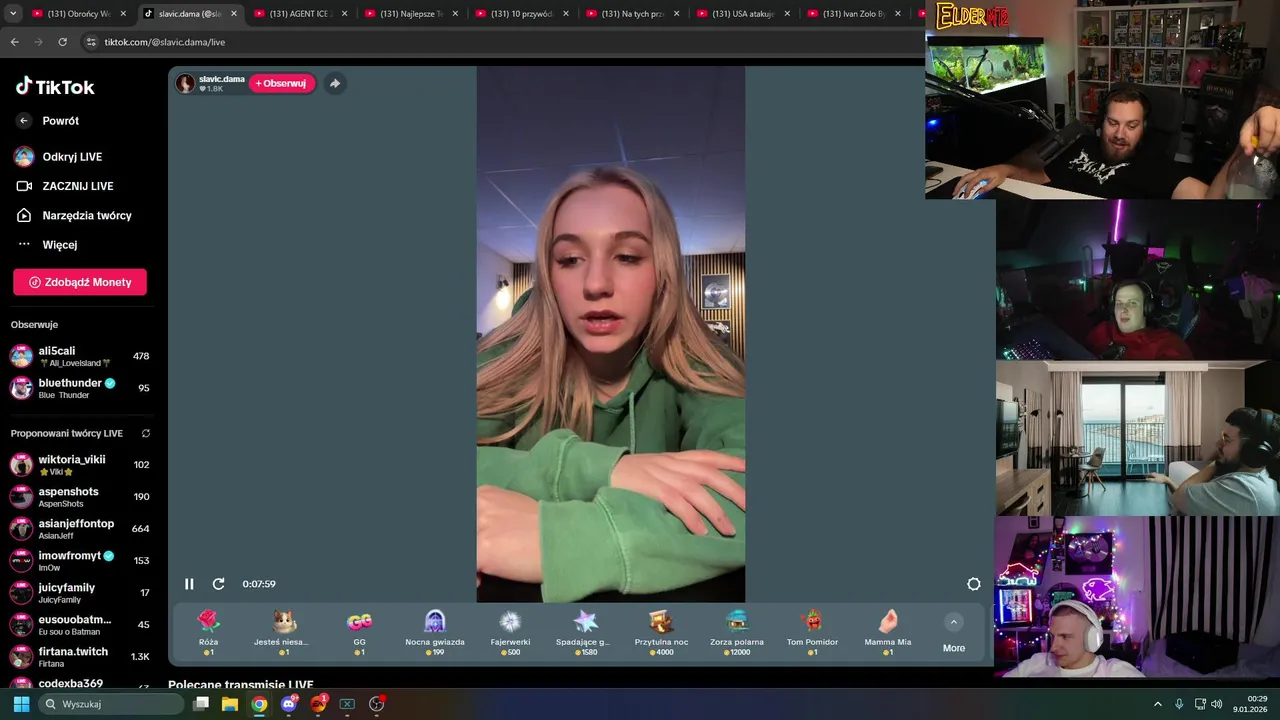1280x720 pixels.
Task: Click the Zdobądź Monety button
Action: point(80,282)
